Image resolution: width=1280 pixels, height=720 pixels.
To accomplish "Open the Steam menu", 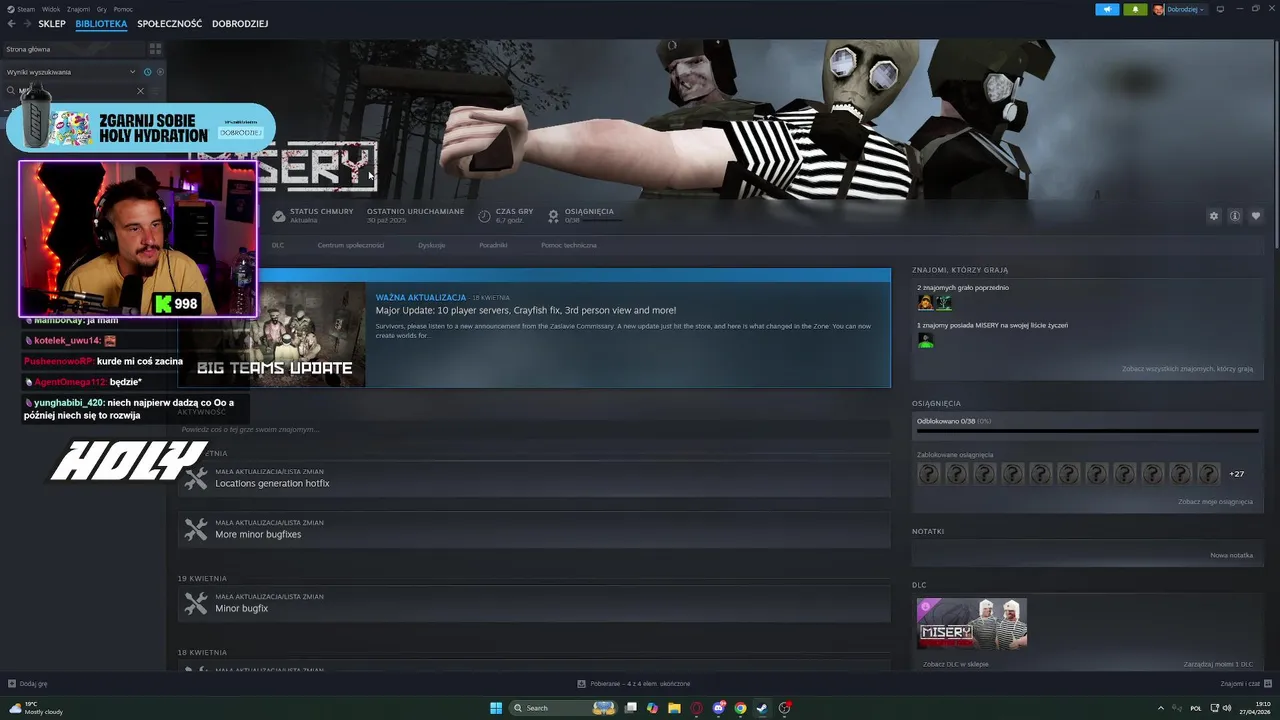I will click(x=26, y=9).
